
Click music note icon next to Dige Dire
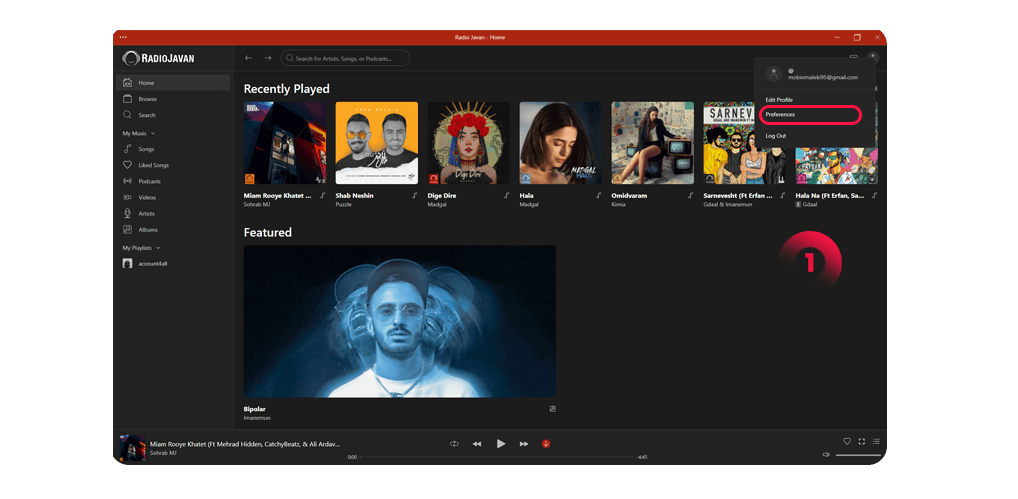tap(506, 195)
